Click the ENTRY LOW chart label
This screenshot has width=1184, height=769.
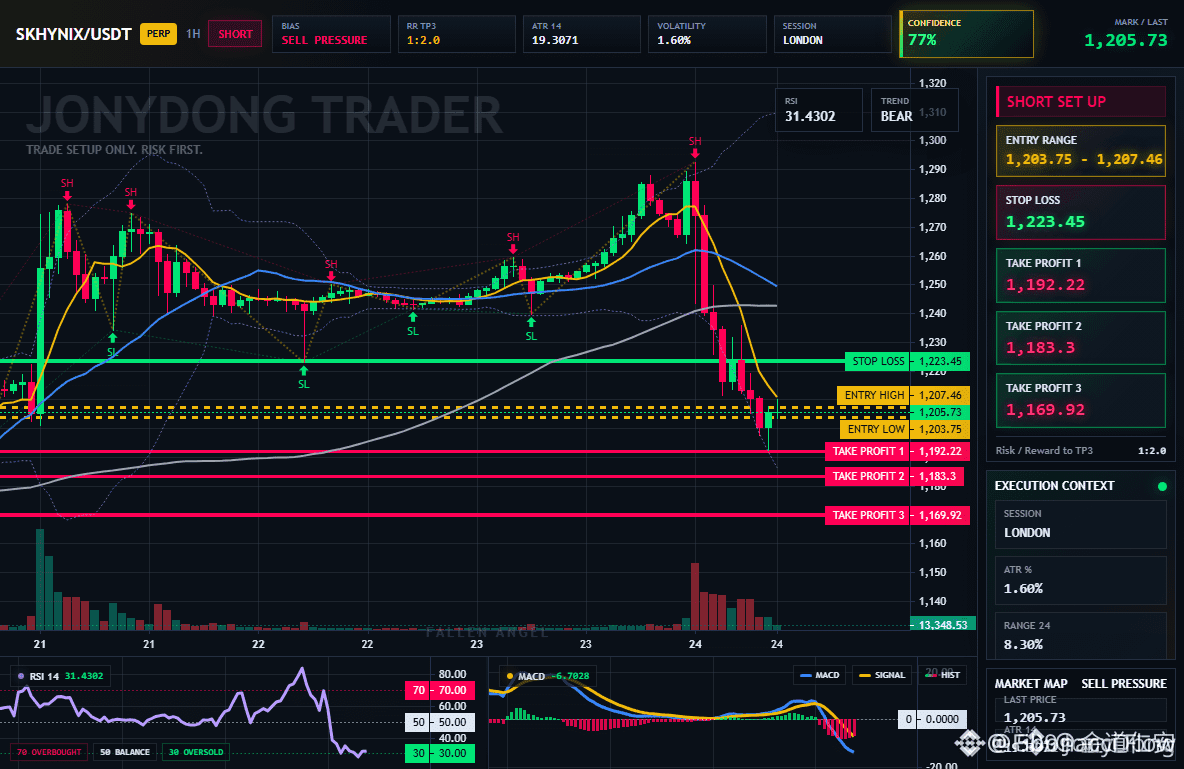click(874, 429)
